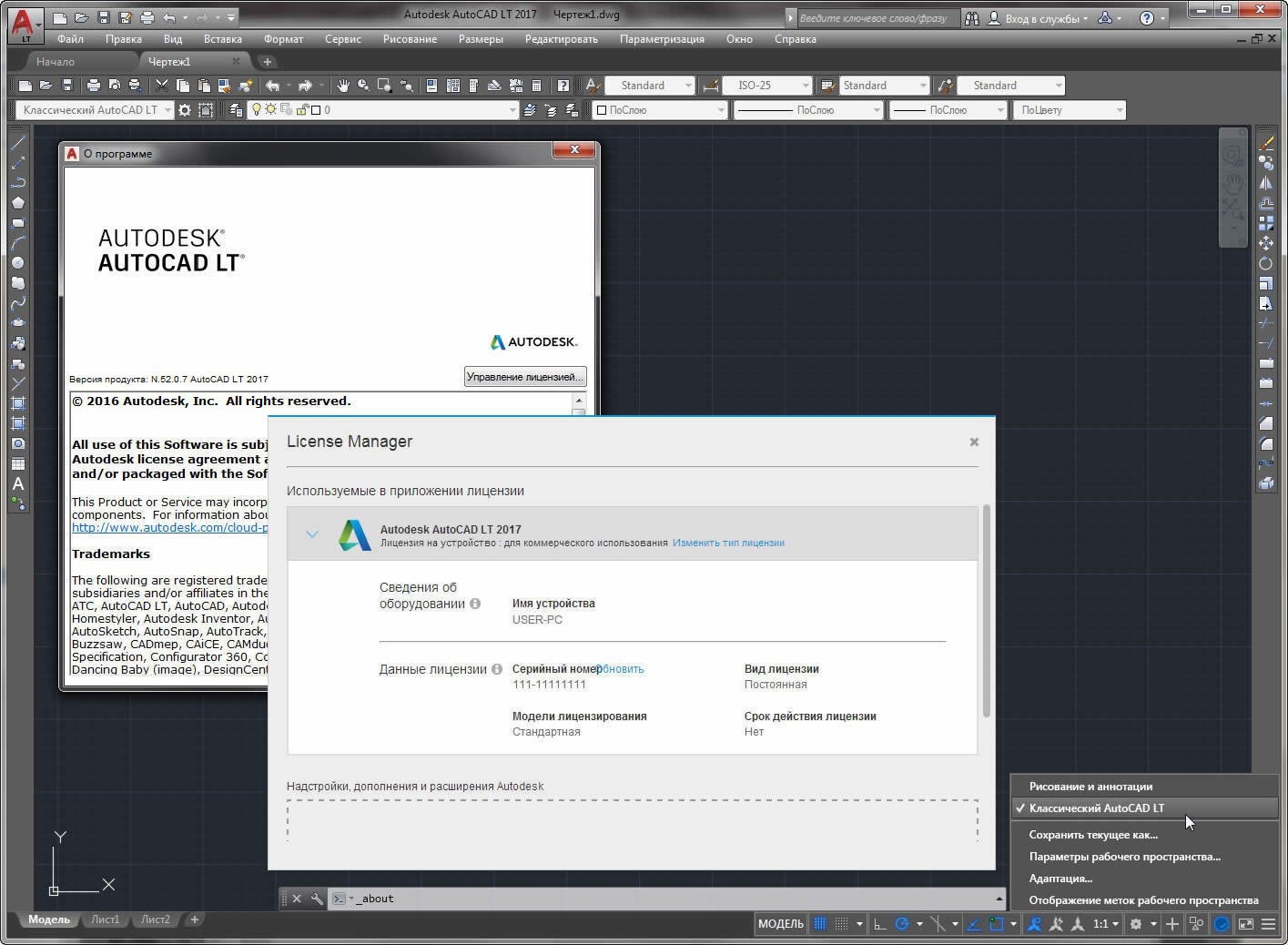Screen dimensions: 1288x945
Task: Toggle Snap mode in status bar
Action: [x=842, y=924]
